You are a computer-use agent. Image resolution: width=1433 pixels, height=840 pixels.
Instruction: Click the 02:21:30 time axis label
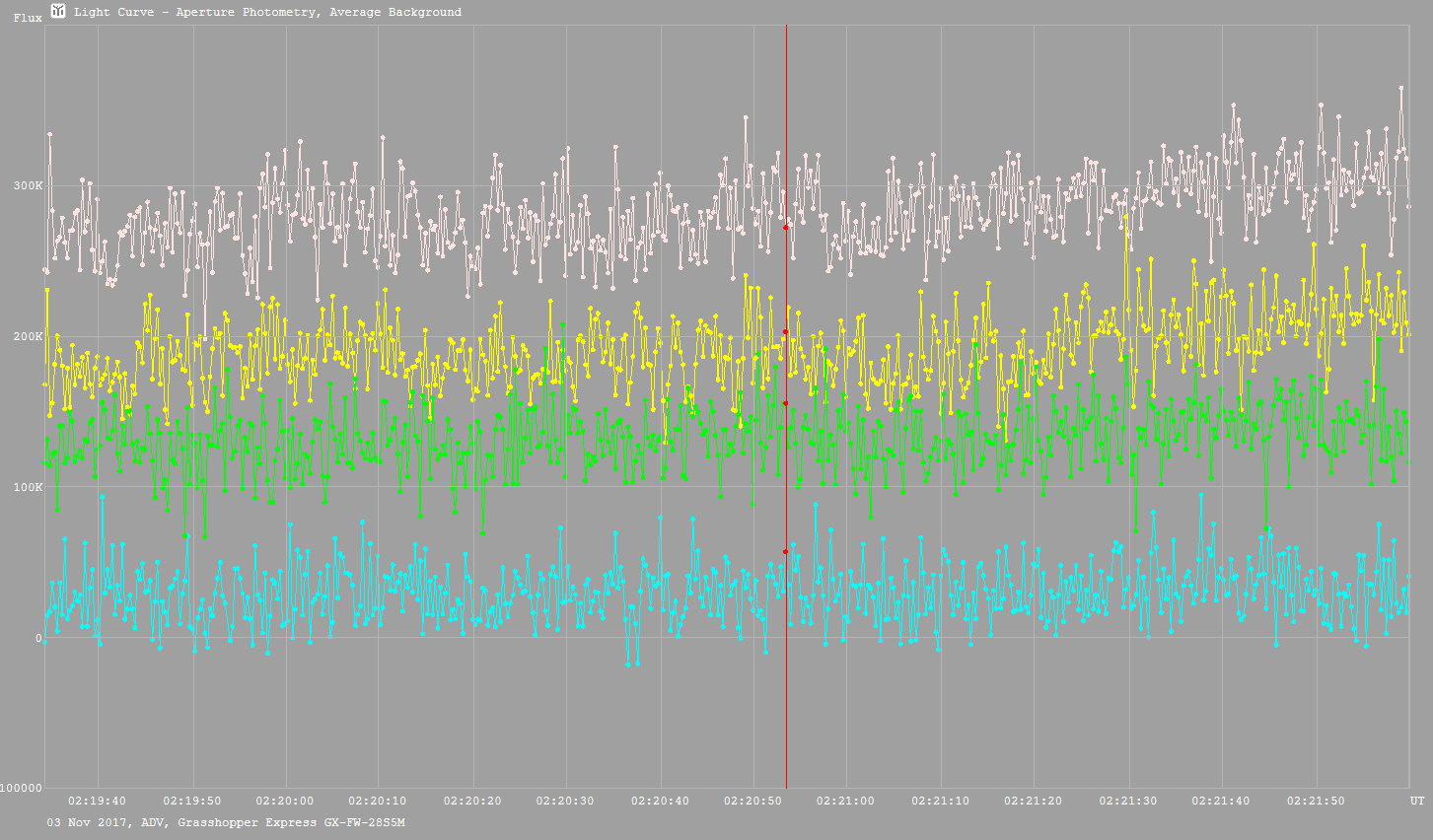[1128, 802]
